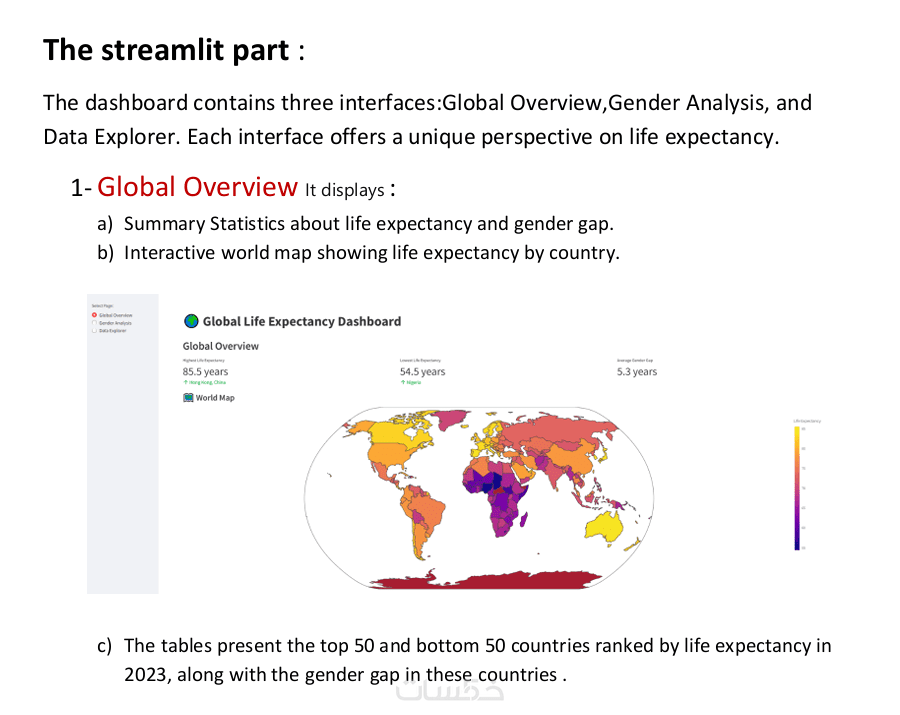
Task: Click the Arabic watermark logo at bottom
Action: [x=449, y=689]
